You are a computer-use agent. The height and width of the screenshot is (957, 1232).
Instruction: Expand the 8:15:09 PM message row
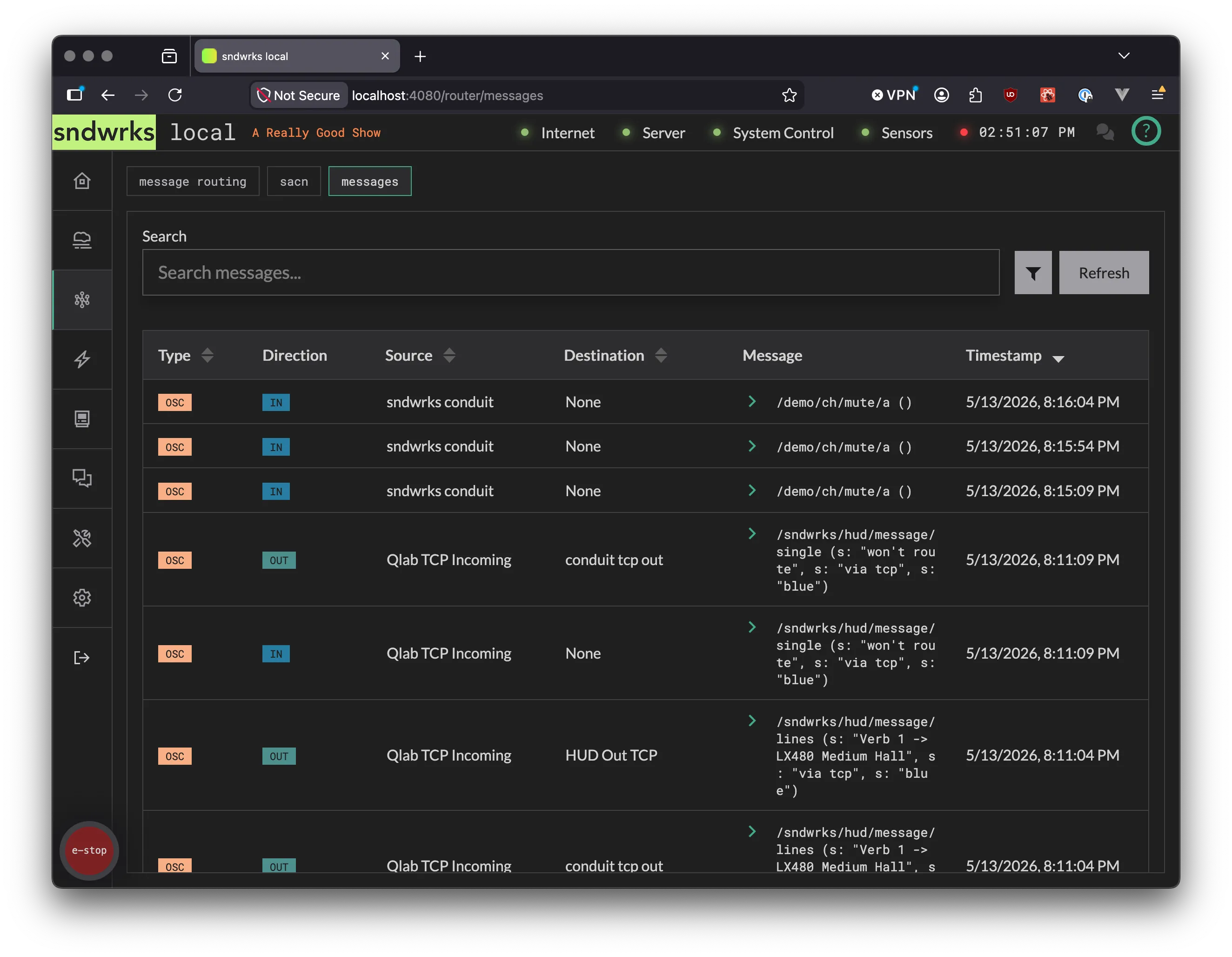tap(752, 490)
